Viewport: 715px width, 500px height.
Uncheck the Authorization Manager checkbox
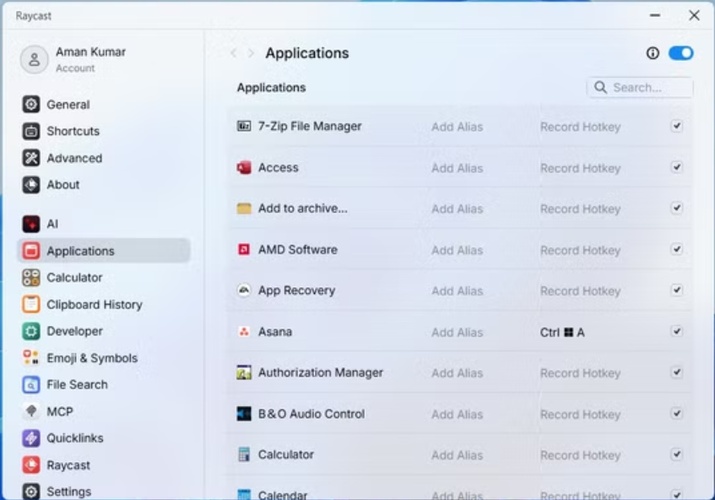point(677,372)
